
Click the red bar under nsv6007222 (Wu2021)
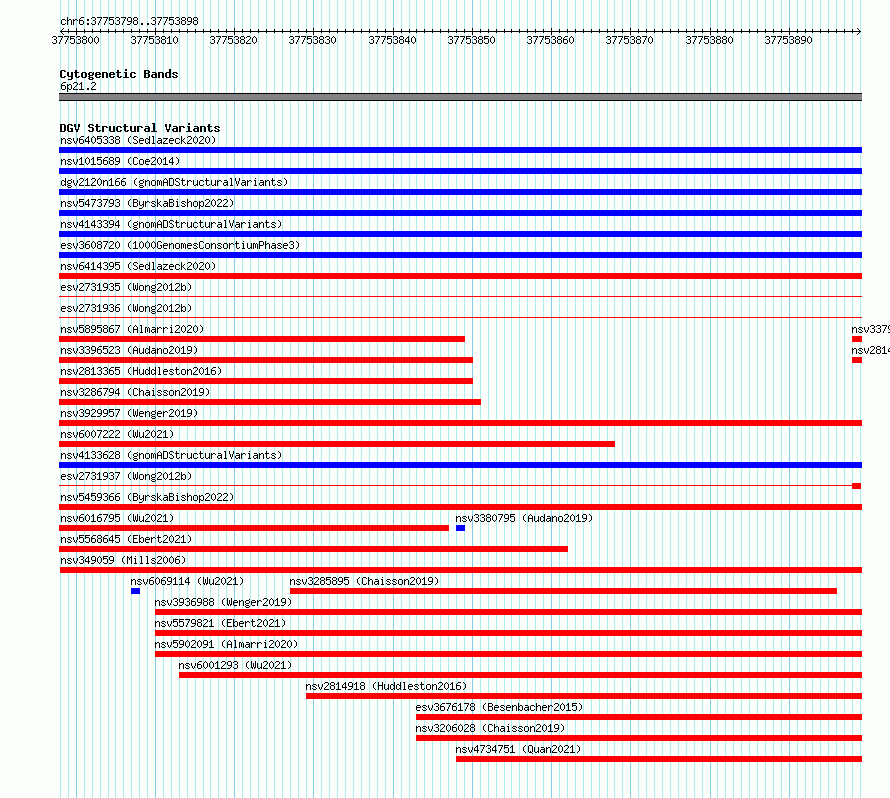tap(337, 444)
